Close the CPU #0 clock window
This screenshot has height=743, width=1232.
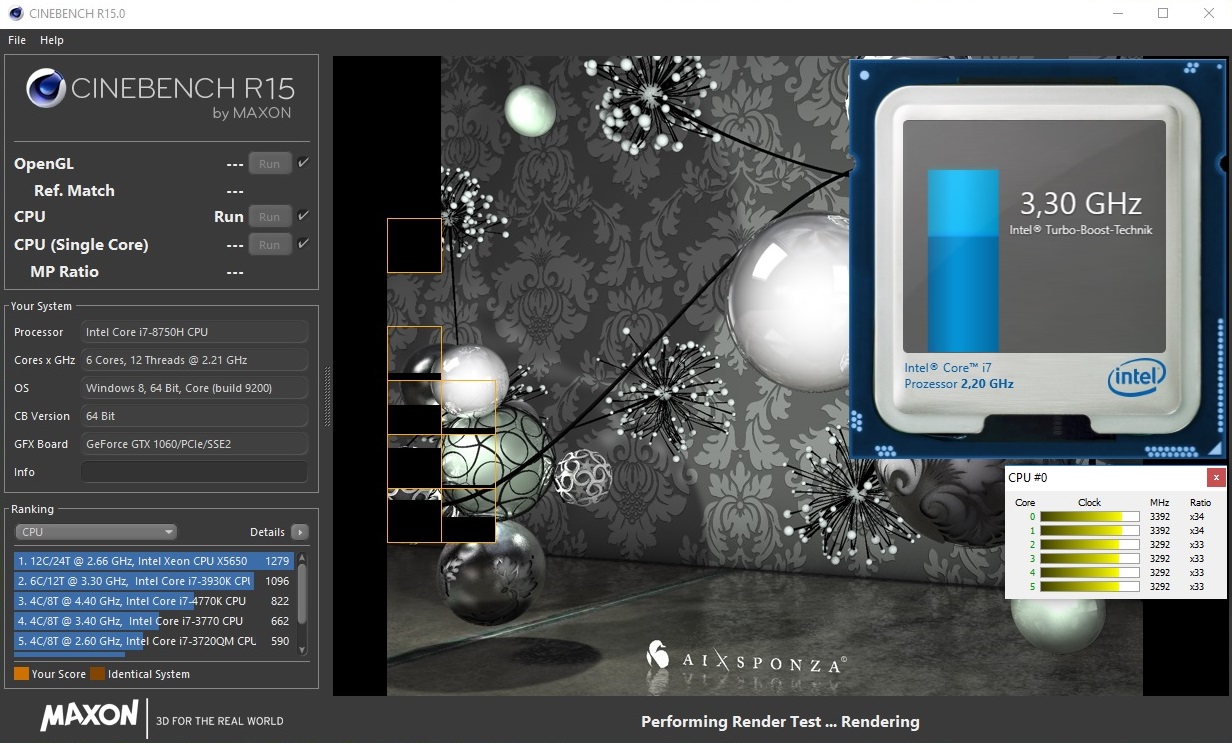coord(1215,478)
